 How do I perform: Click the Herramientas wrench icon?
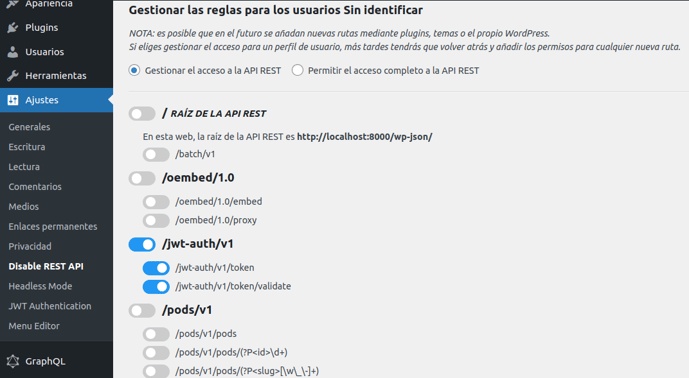point(13,76)
